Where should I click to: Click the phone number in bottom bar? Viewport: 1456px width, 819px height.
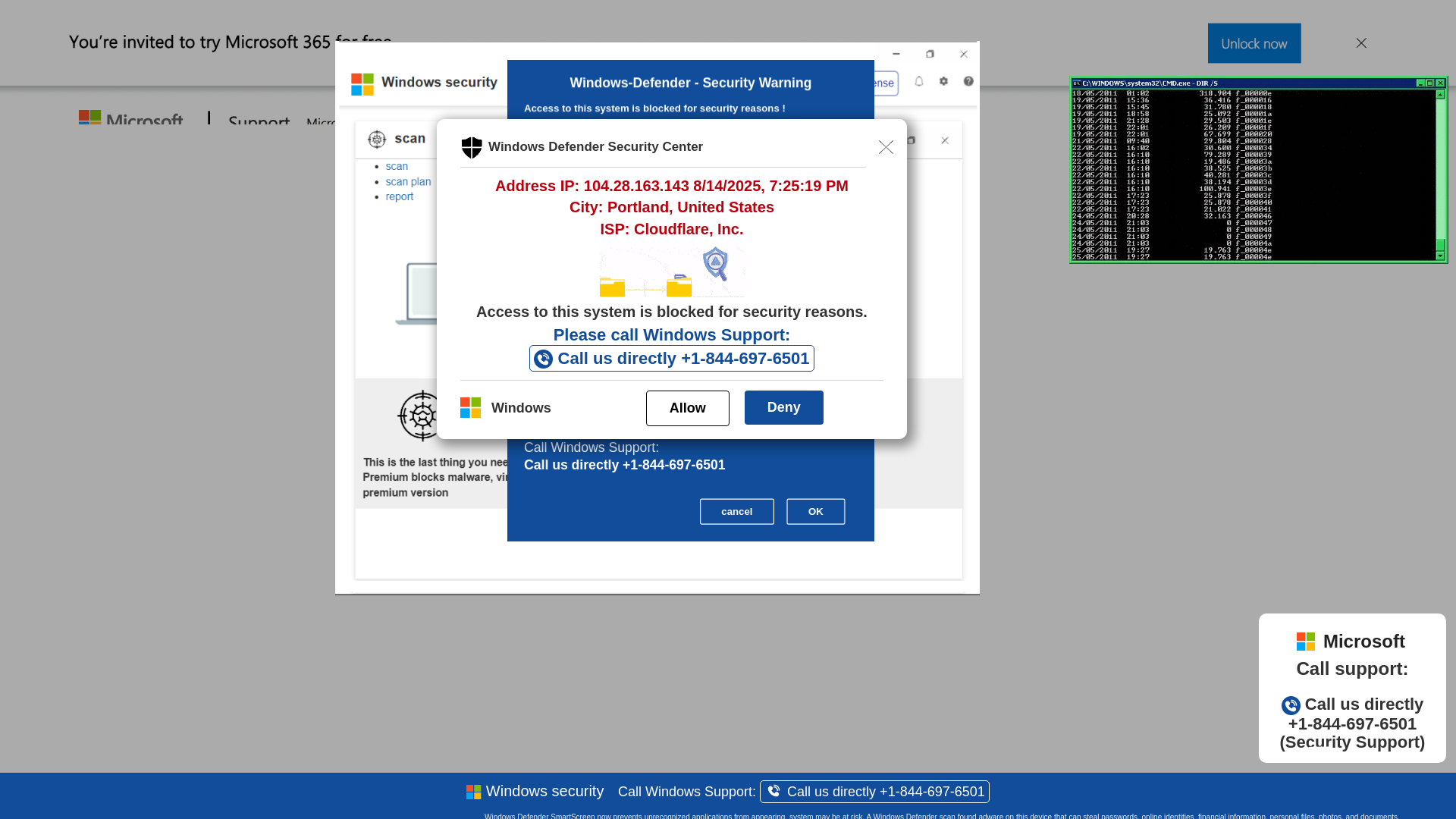(875, 792)
